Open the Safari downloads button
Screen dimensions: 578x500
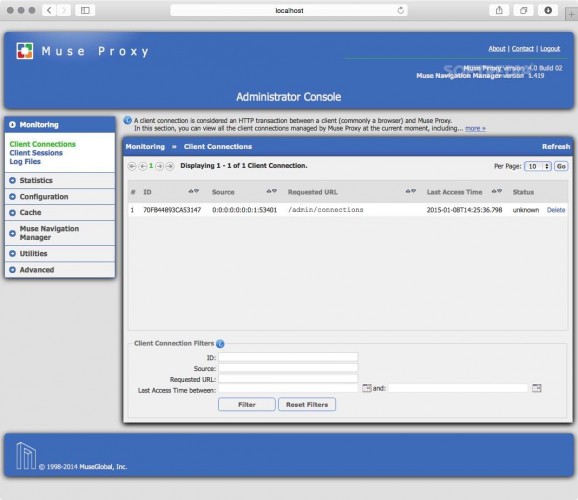point(548,10)
